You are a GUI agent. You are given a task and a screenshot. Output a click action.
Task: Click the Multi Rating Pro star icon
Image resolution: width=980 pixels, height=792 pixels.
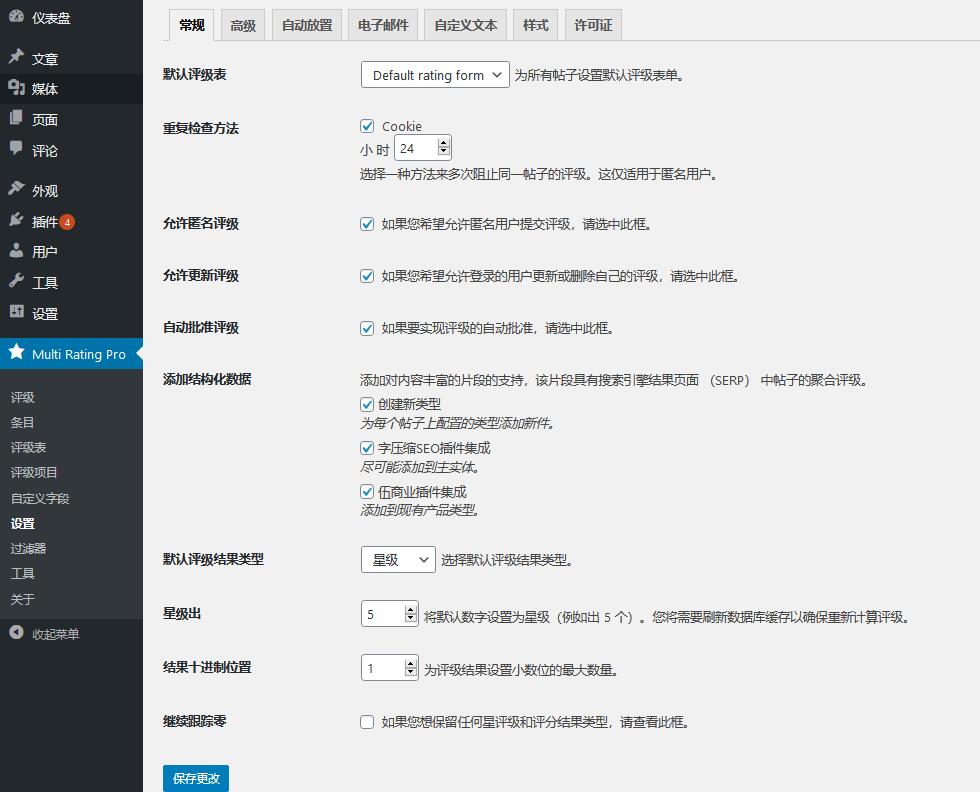tap(16, 353)
